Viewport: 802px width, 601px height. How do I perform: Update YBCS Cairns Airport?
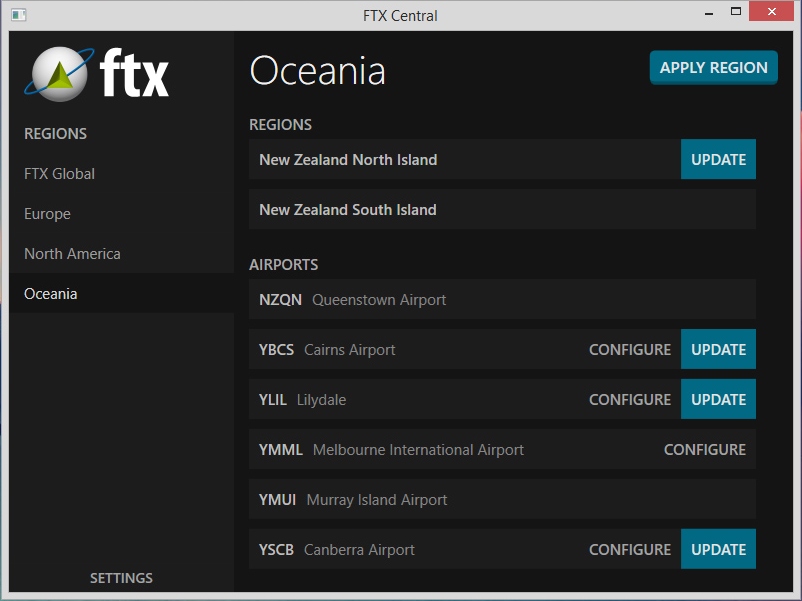tap(718, 349)
